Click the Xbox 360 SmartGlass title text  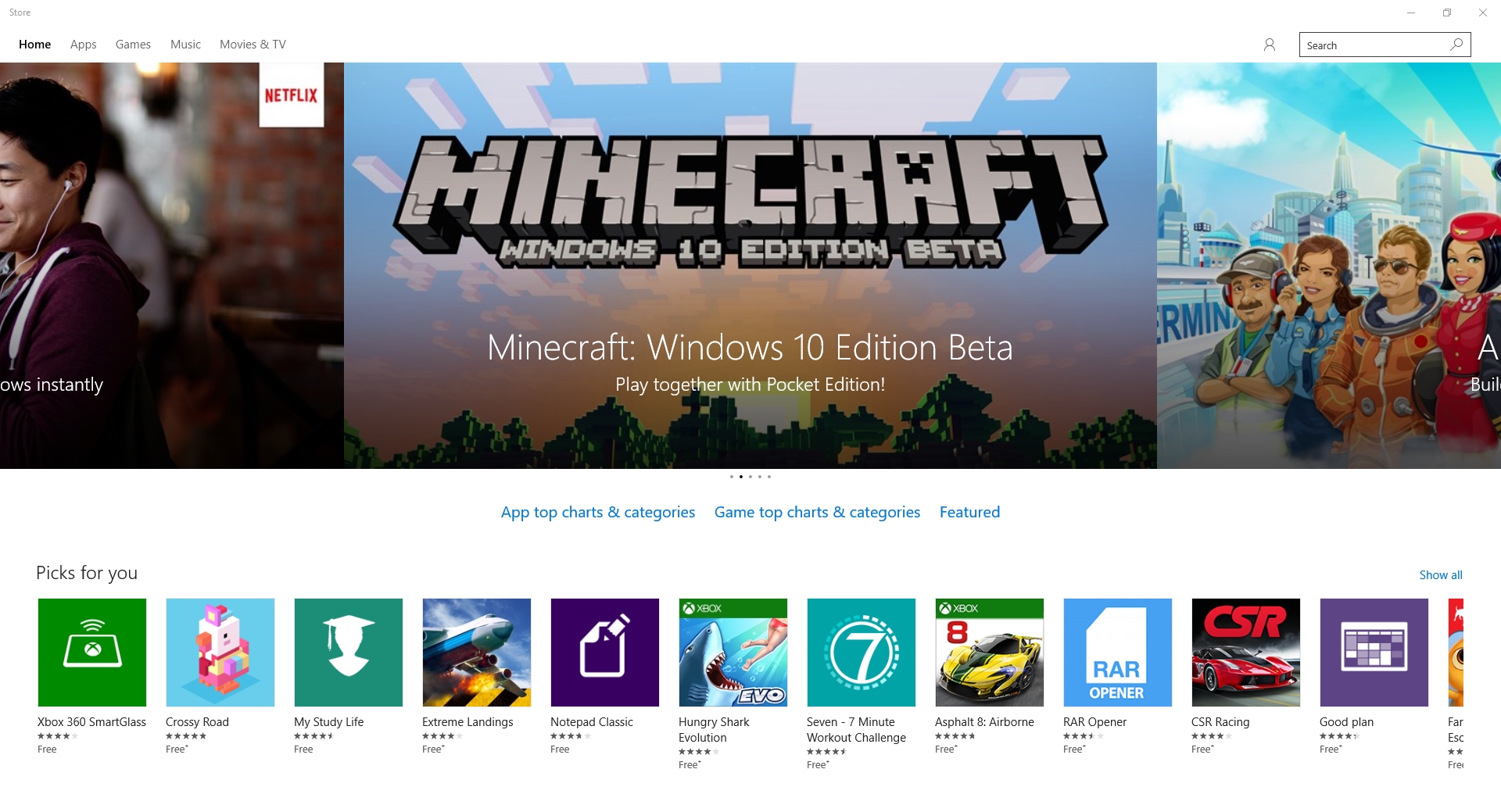[x=91, y=722]
